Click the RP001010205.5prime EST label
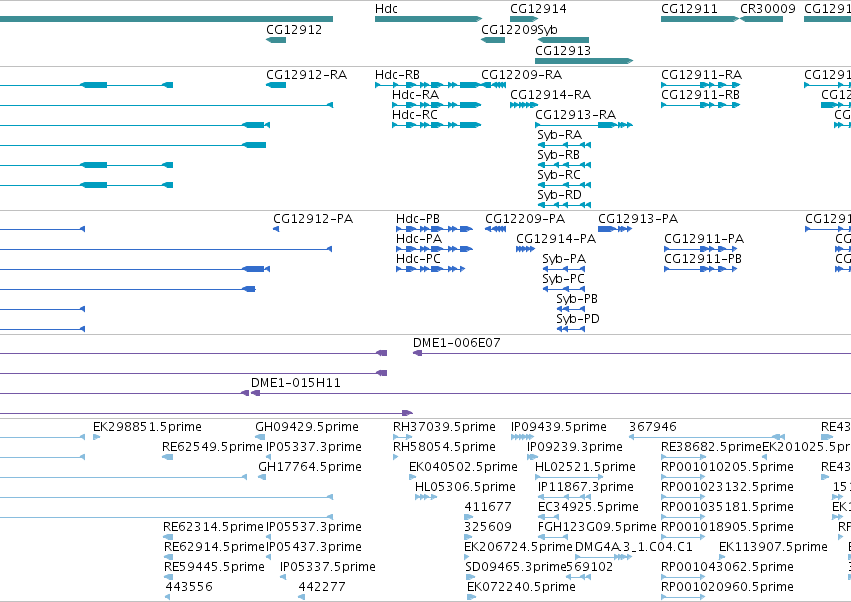This screenshot has height=602, width=851. tap(727, 467)
